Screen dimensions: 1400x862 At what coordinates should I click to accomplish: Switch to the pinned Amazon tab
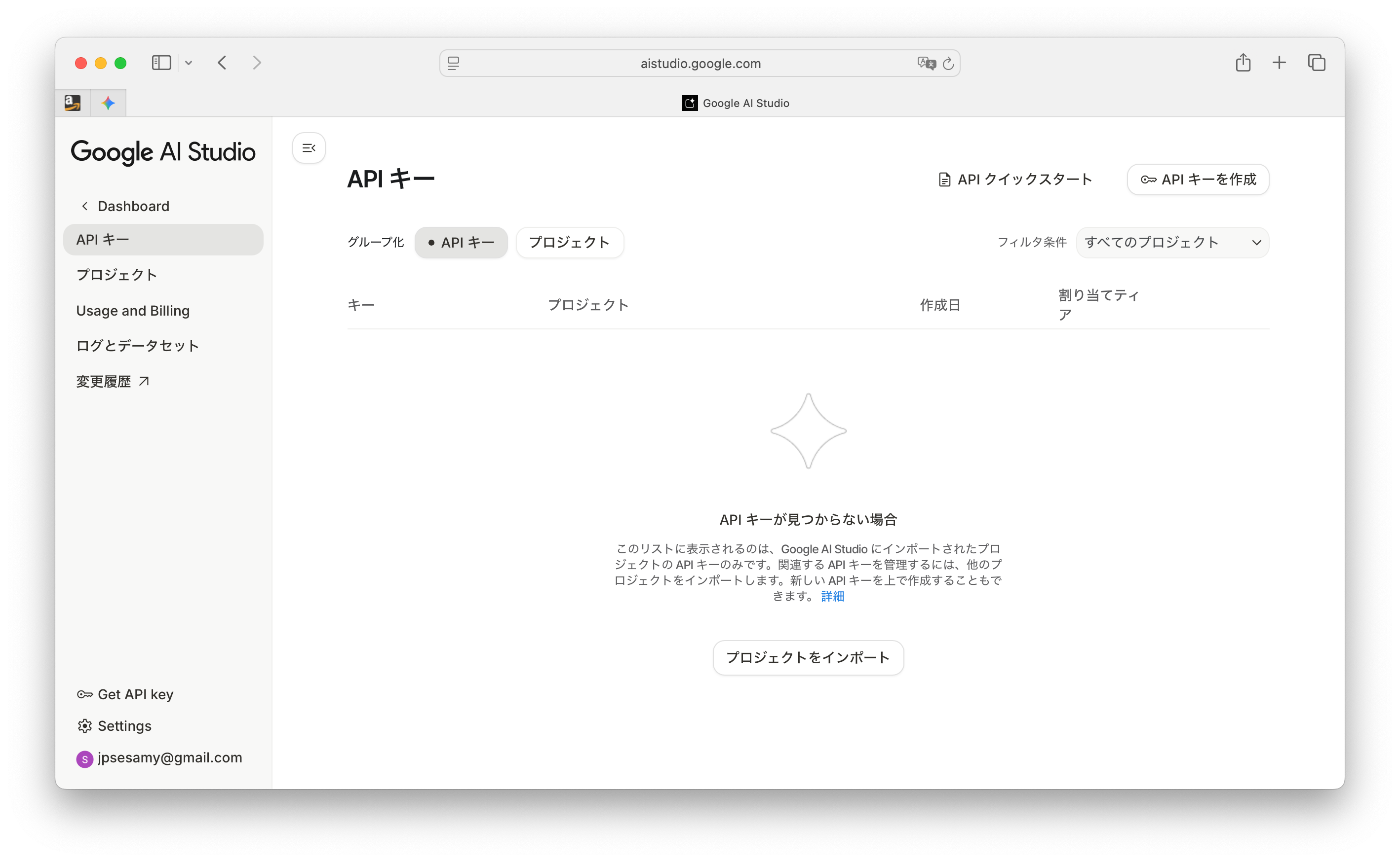[x=72, y=103]
